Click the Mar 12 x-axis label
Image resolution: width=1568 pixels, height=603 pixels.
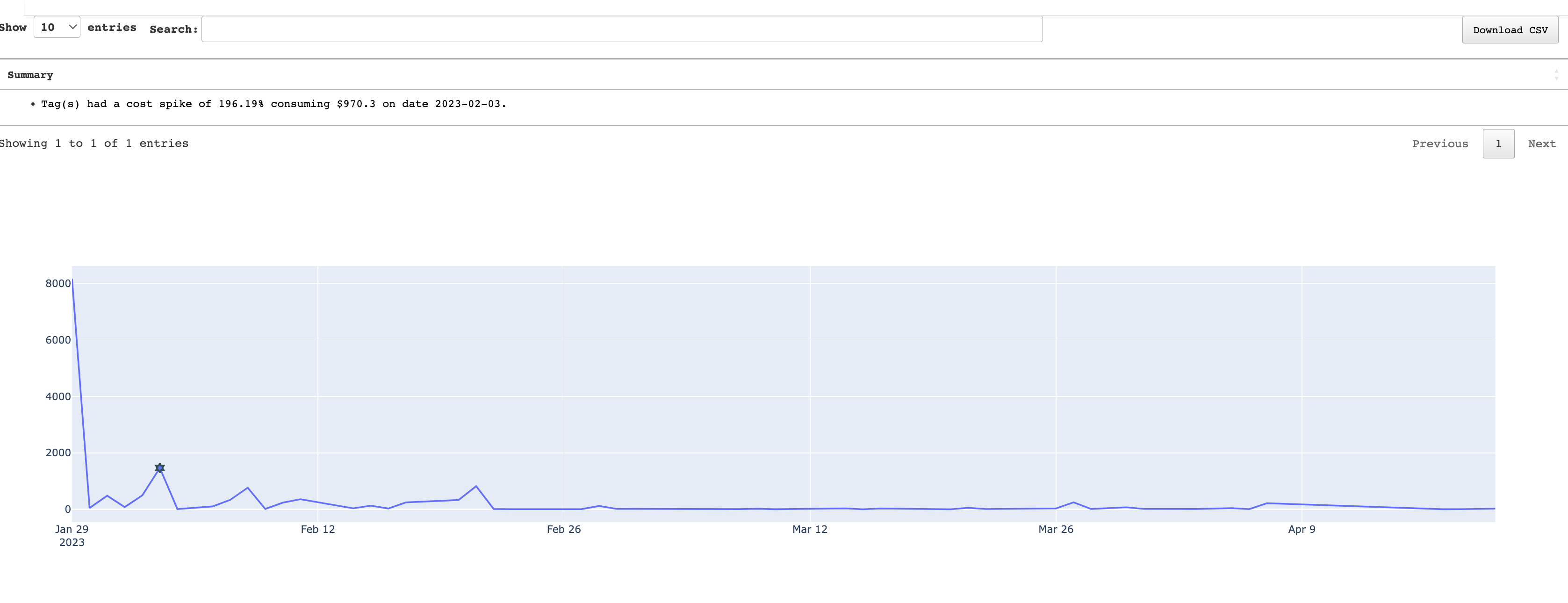pyautogui.click(x=810, y=529)
